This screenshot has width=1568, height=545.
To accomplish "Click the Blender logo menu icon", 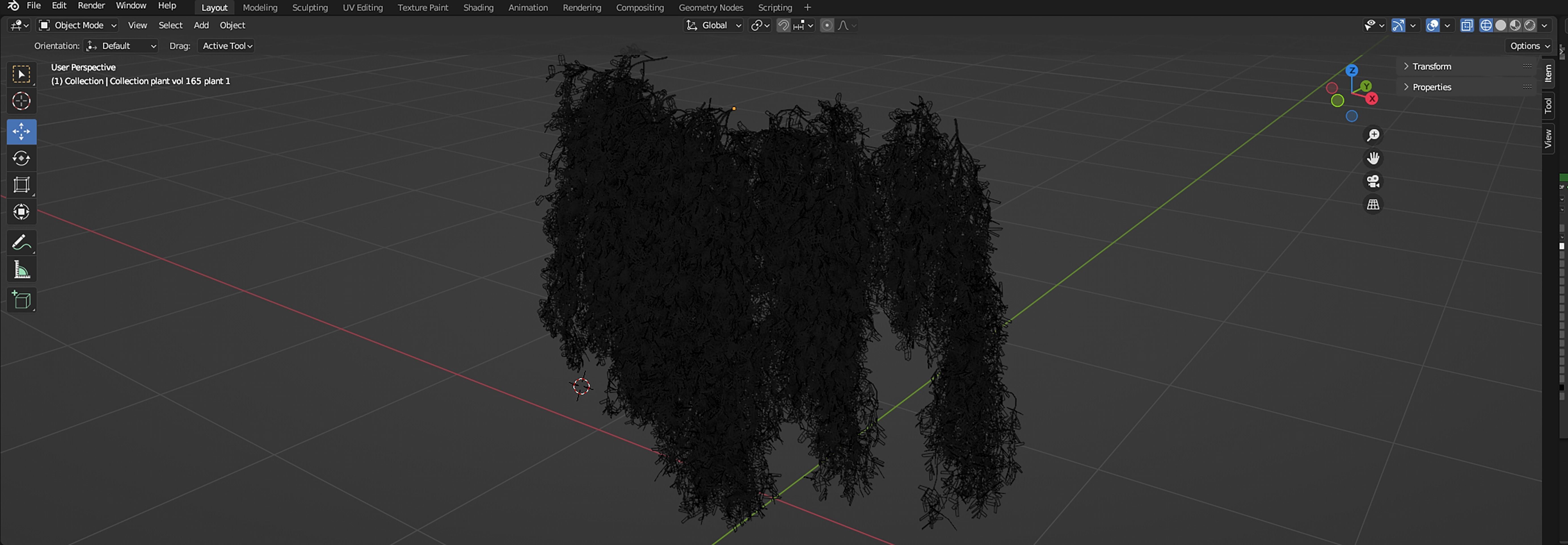I will [13, 6].
